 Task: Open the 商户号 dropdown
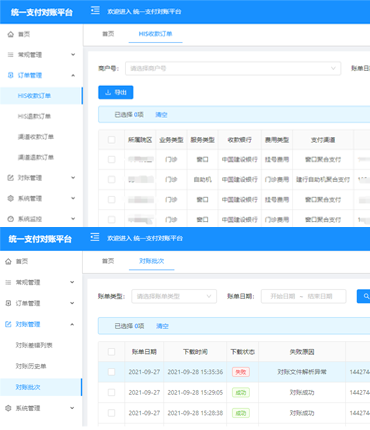coord(233,68)
